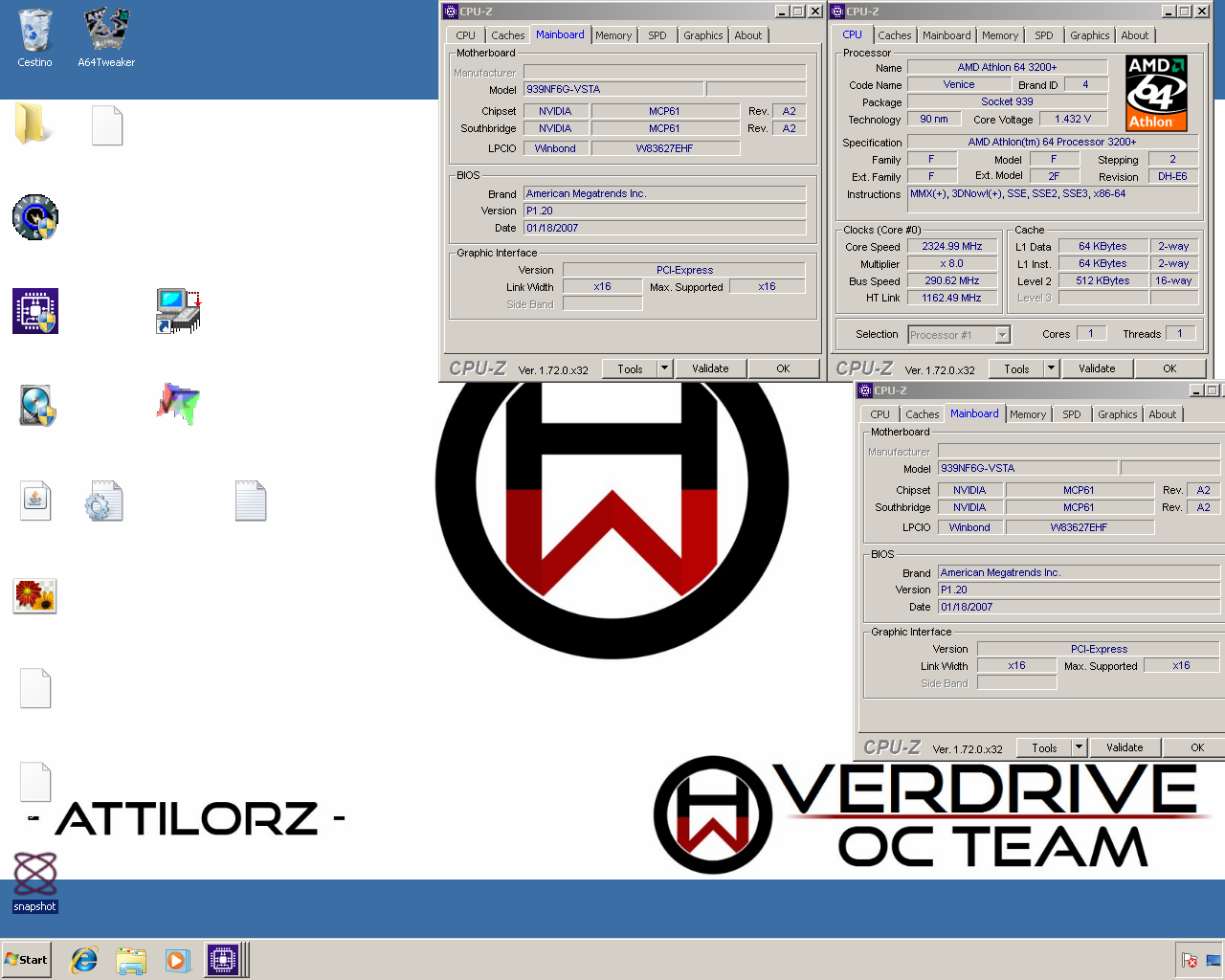
Task: Open SPD tab in lower Mainboard window
Action: pos(1072,414)
